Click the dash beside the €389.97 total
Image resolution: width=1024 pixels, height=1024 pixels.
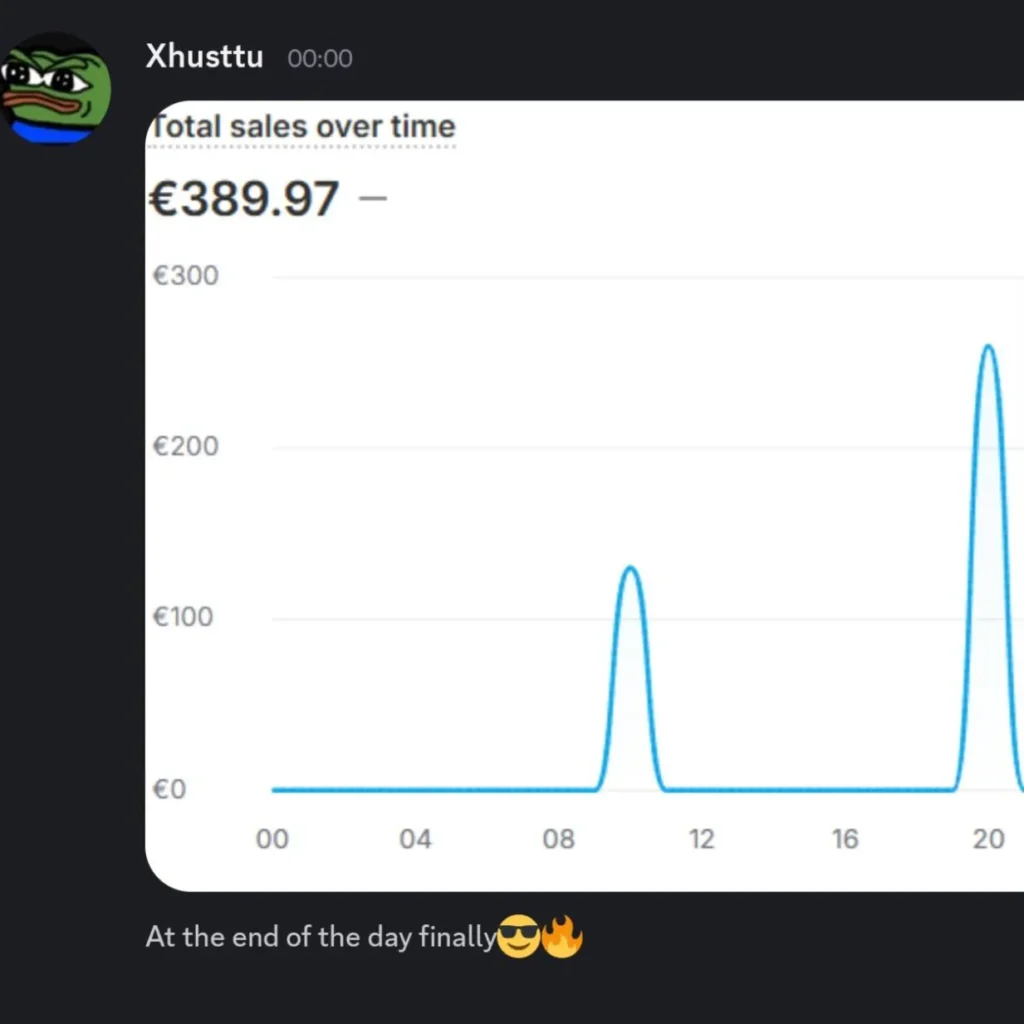372,198
